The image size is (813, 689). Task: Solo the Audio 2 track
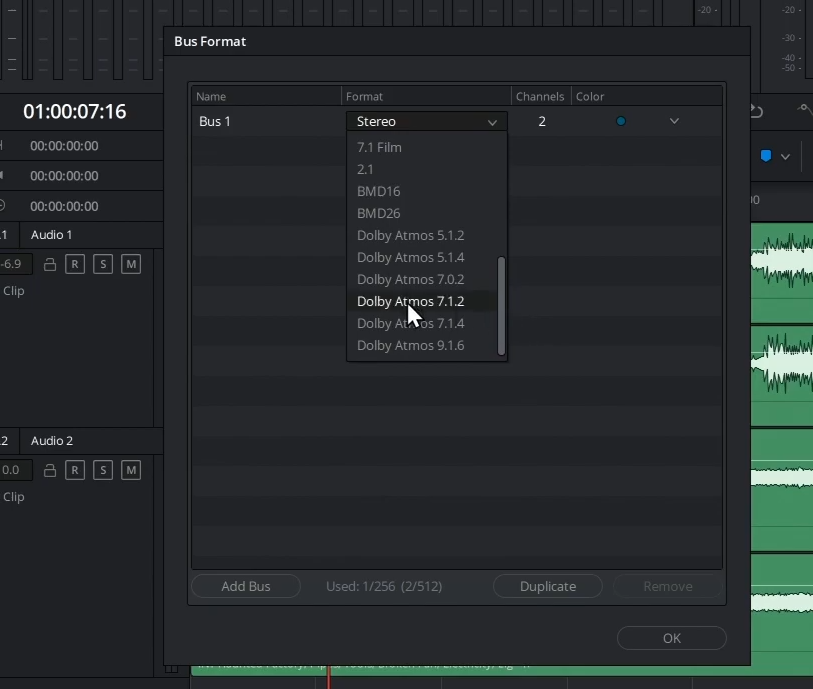tap(103, 470)
